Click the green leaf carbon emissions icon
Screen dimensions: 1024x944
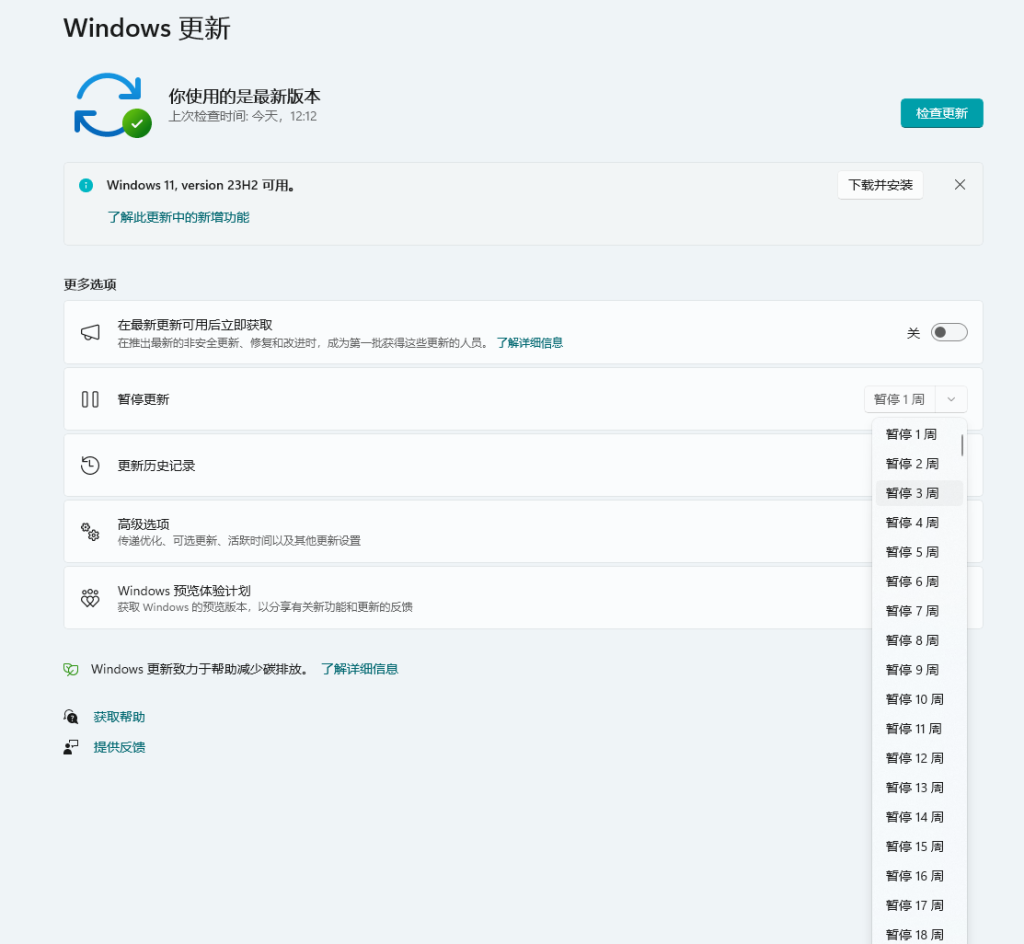click(x=71, y=669)
